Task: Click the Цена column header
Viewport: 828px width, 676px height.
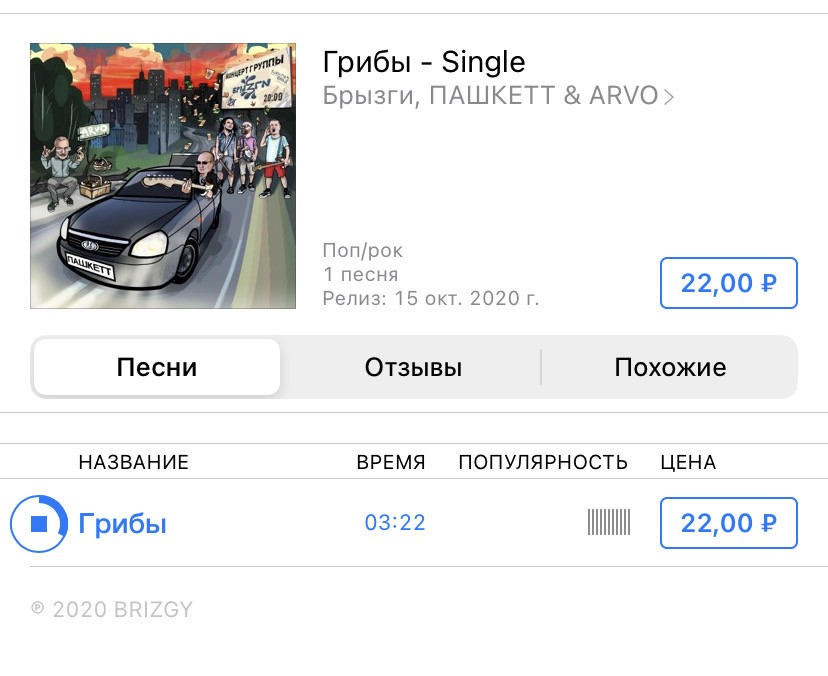Action: (x=688, y=462)
